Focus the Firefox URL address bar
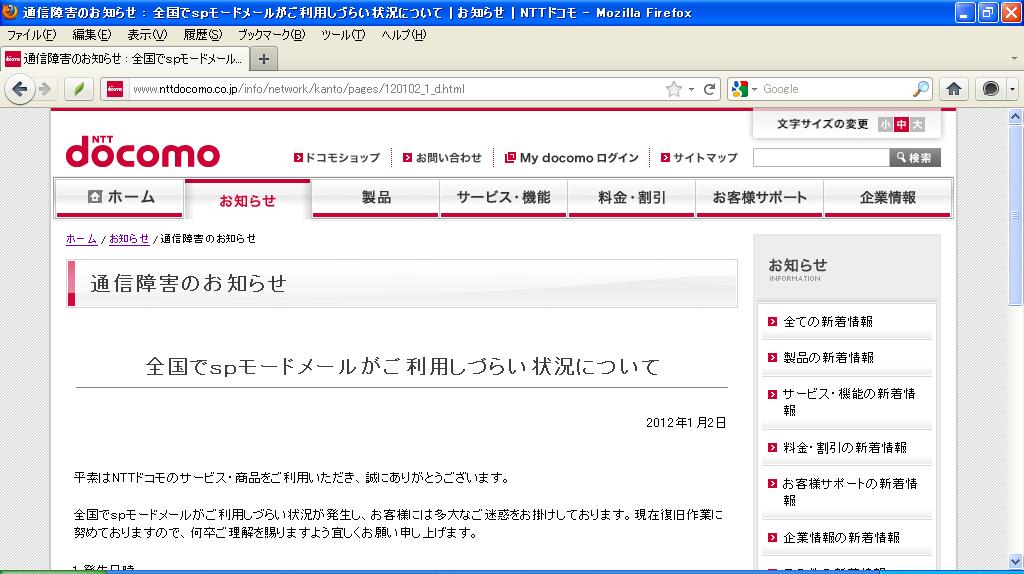The height and width of the screenshot is (574, 1024). [396, 89]
